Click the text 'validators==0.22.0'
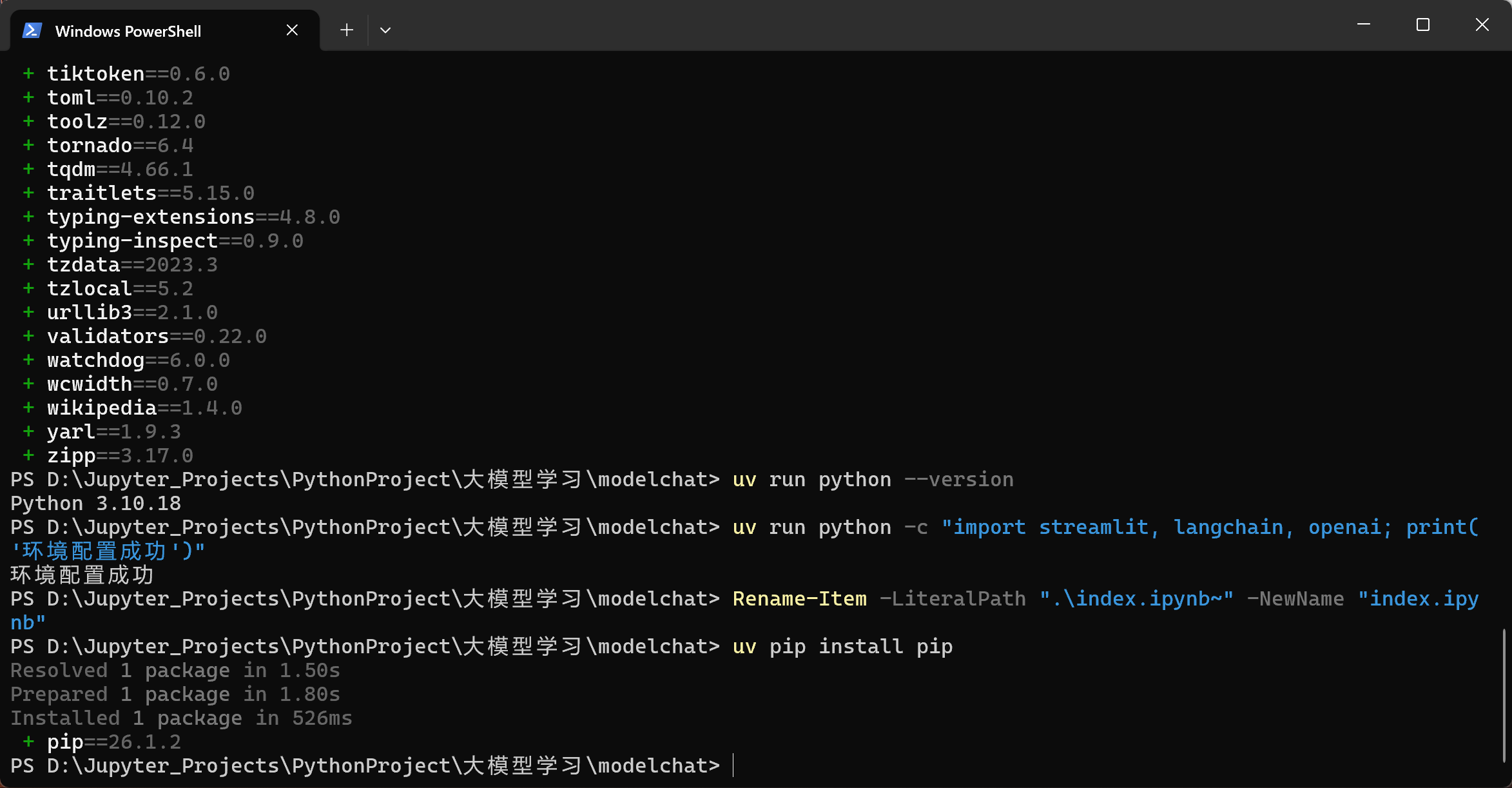This screenshot has height=788, width=1512. (157, 336)
